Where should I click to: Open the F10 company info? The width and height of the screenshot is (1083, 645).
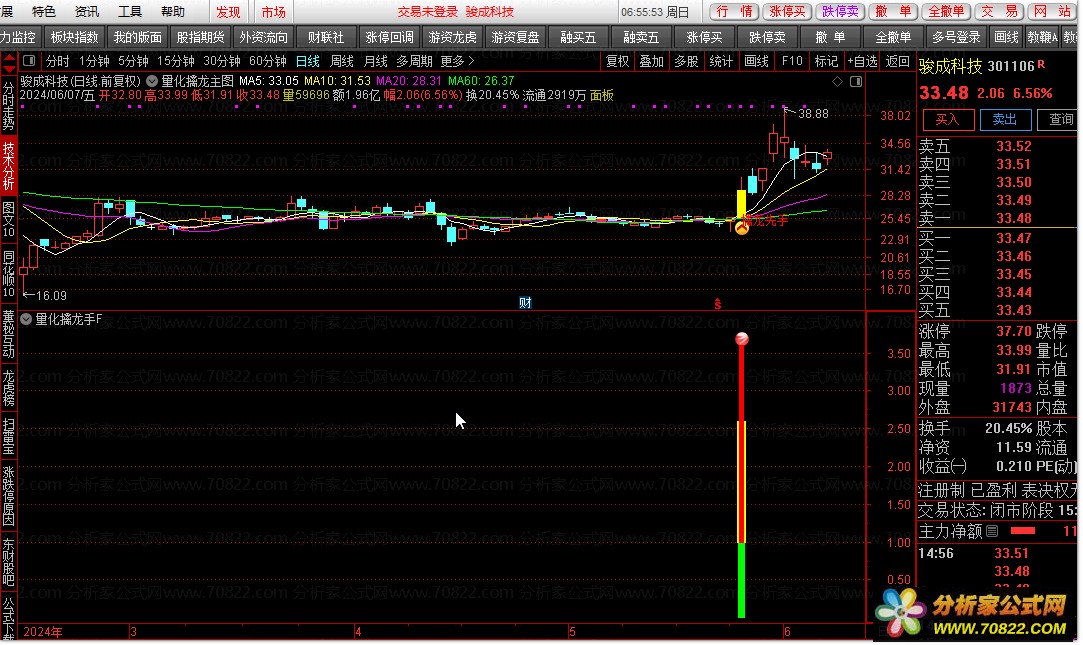pos(792,61)
